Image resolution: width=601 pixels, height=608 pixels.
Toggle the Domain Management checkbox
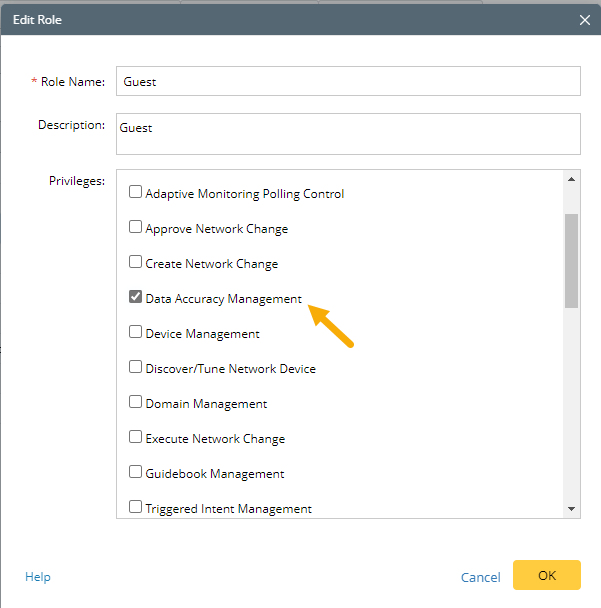pyautogui.click(x=135, y=403)
